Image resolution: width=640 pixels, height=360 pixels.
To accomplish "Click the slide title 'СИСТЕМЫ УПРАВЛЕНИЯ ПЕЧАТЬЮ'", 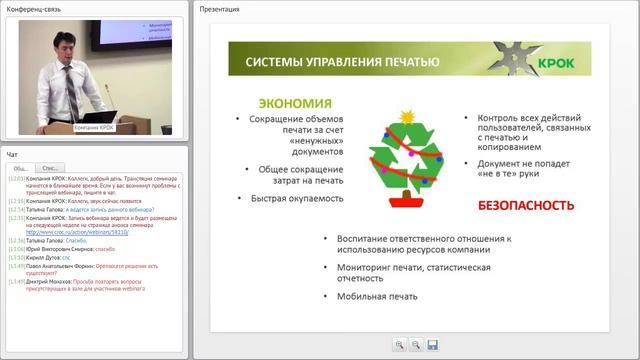I will 342,62.
